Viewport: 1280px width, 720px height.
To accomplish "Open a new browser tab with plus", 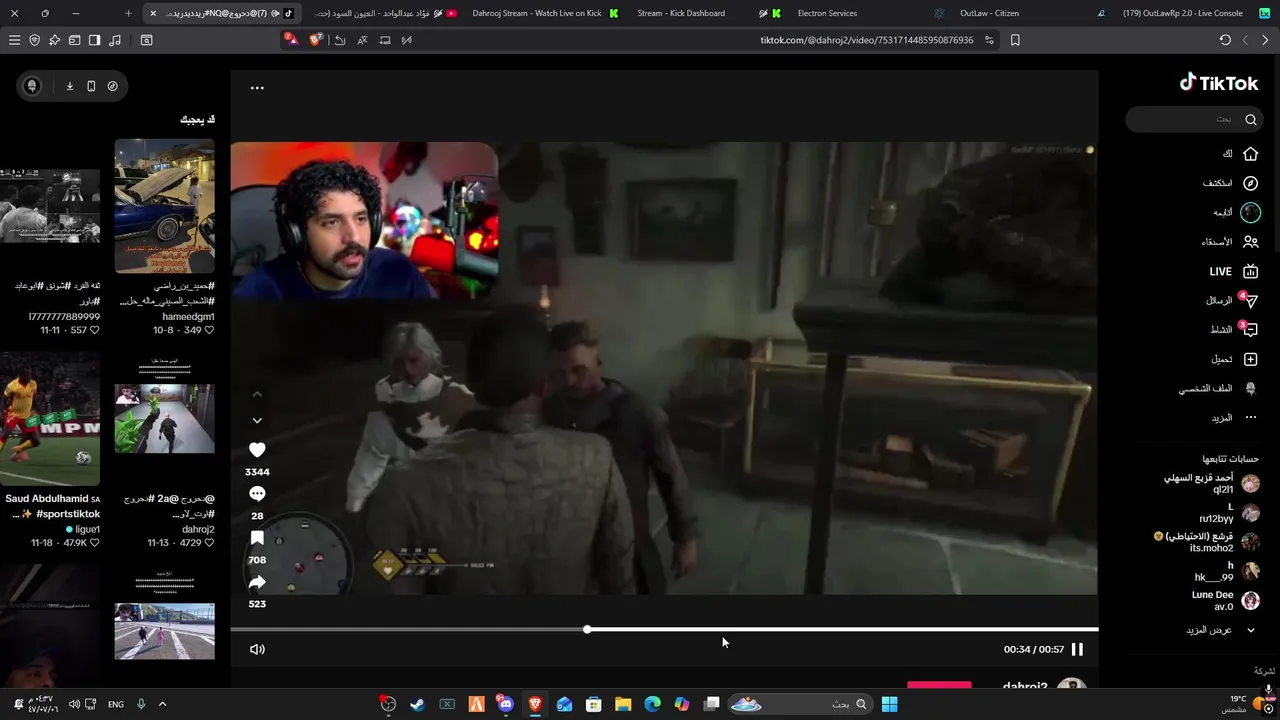I will [128, 13].
